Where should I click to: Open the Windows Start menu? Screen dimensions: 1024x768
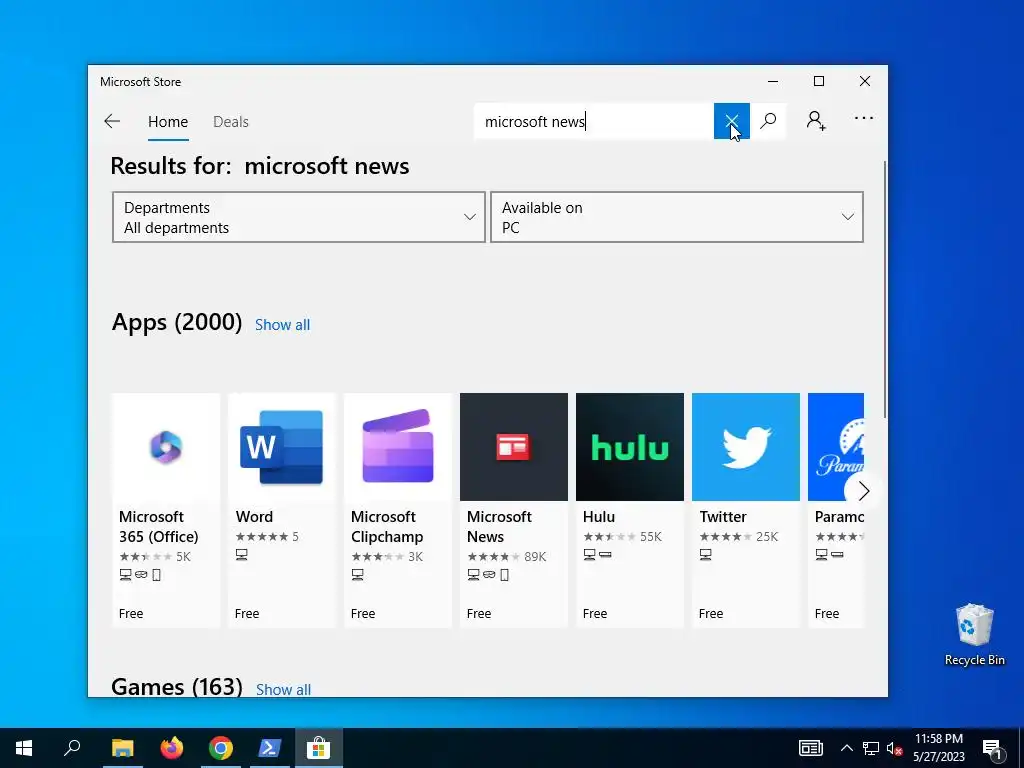[24, 748]
